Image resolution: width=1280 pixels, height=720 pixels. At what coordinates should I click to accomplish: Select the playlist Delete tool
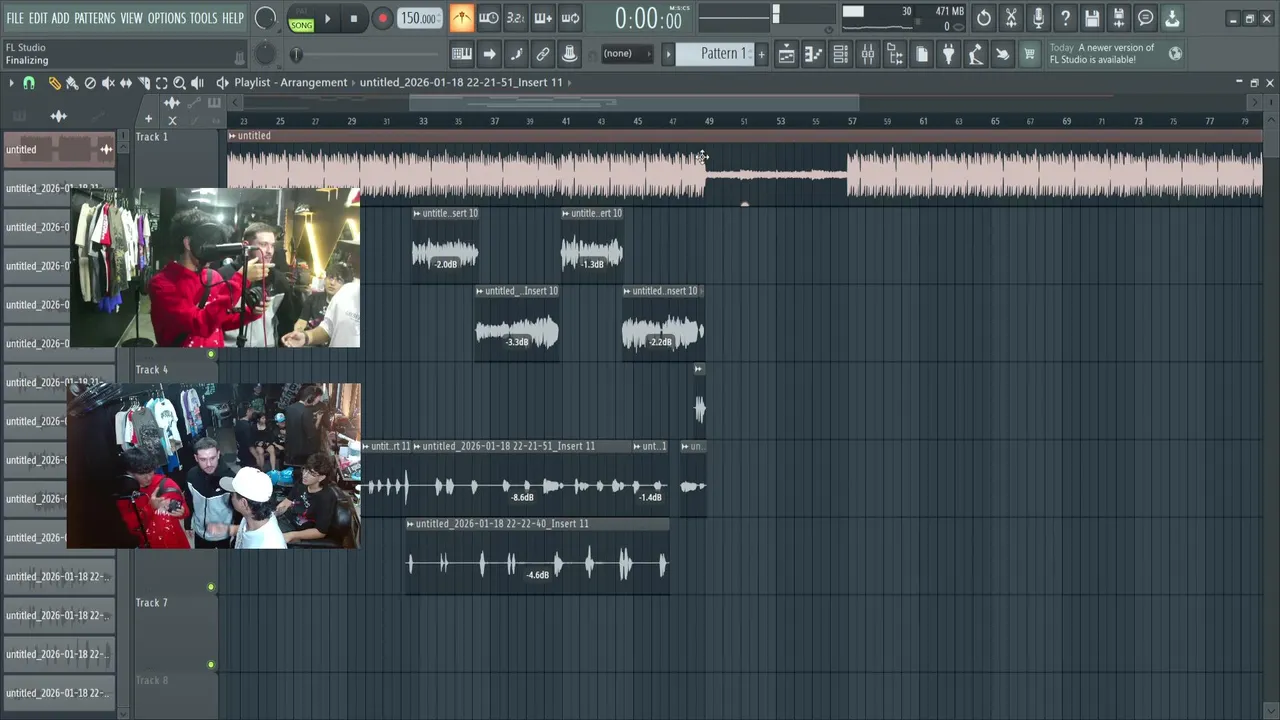pos(90,83)
